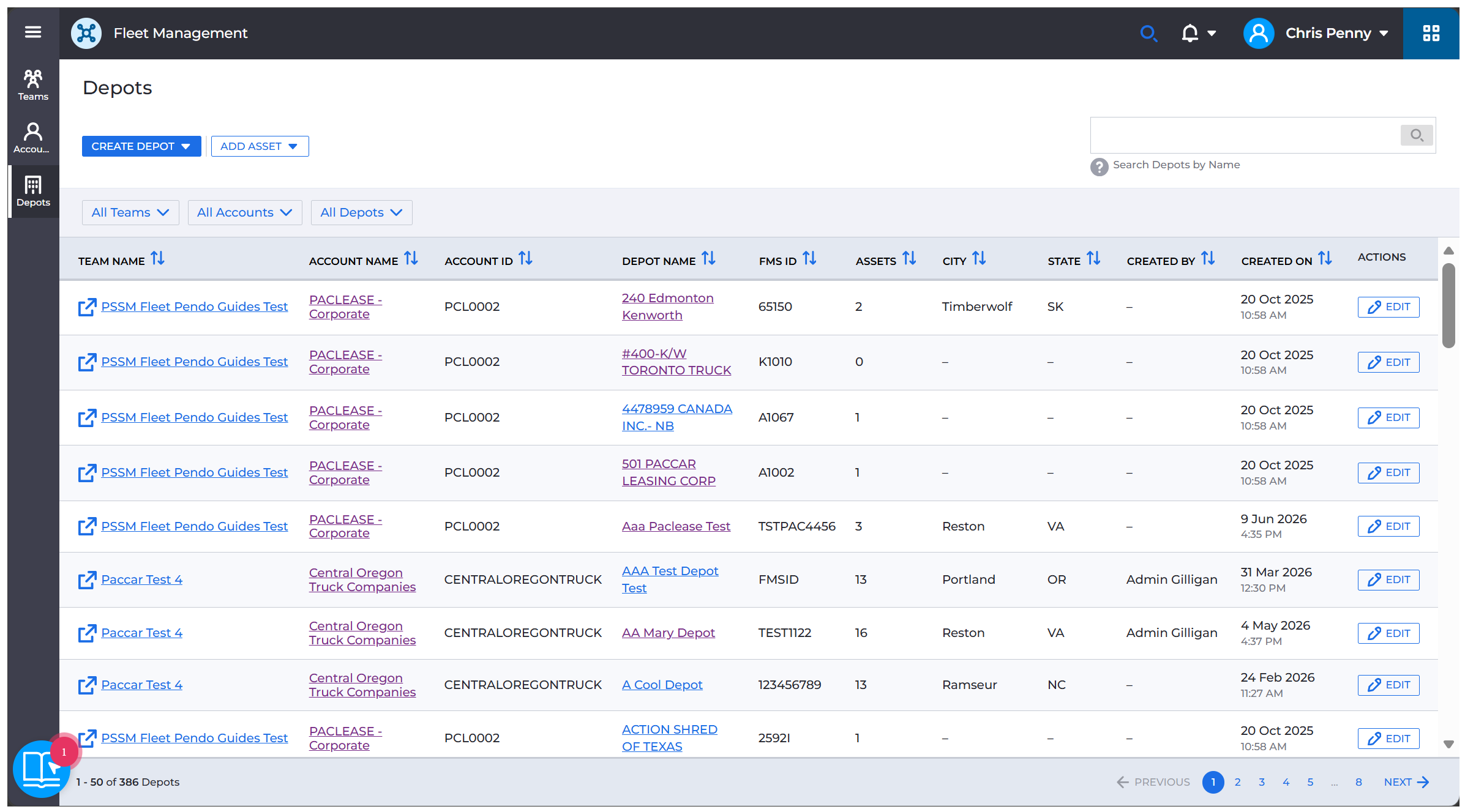Click the header search magnifier icon
Screen dimensions: 1465x812
point(1148,33)
